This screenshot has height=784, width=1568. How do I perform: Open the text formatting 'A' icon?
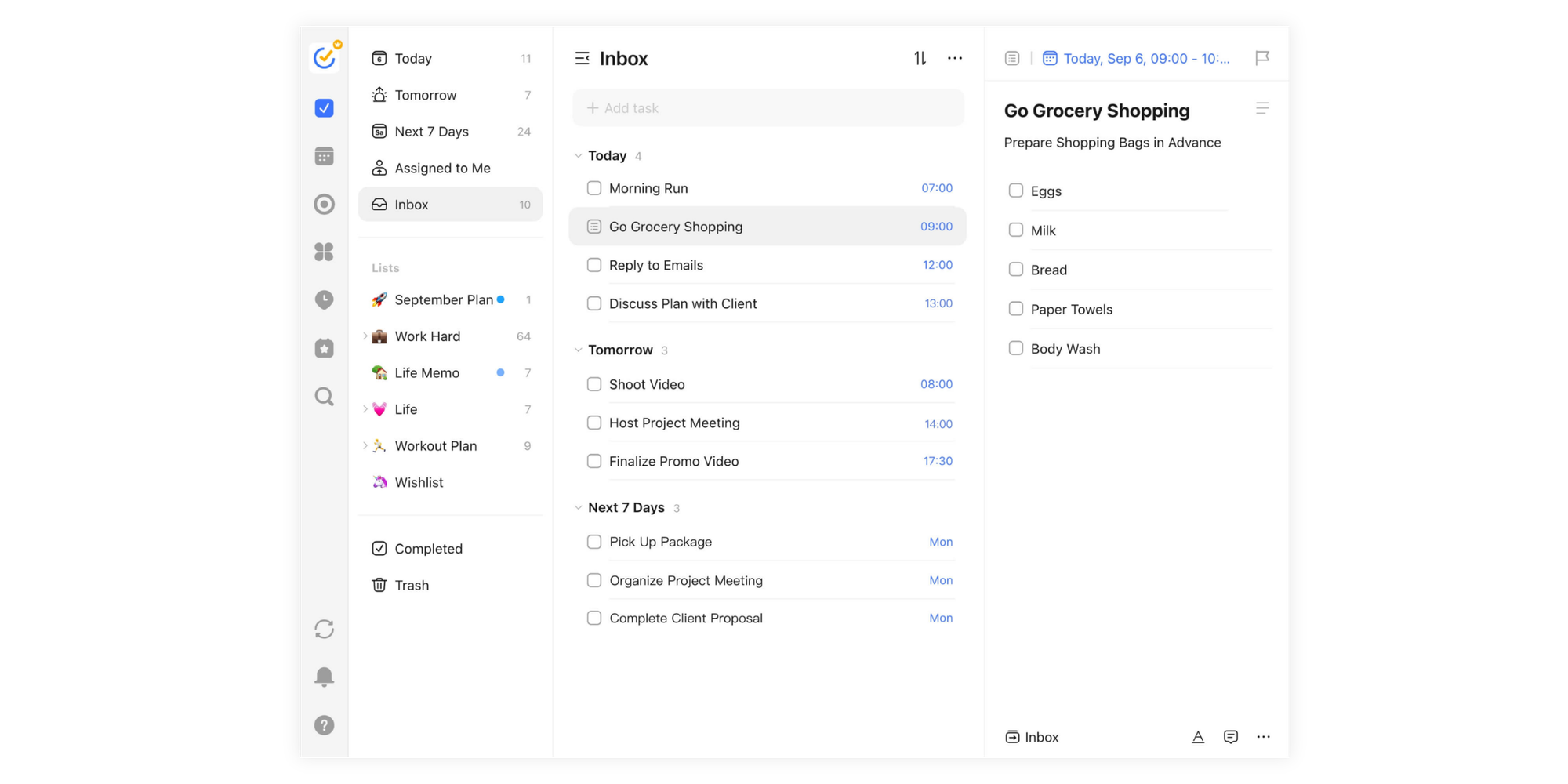click(1198, 737)
